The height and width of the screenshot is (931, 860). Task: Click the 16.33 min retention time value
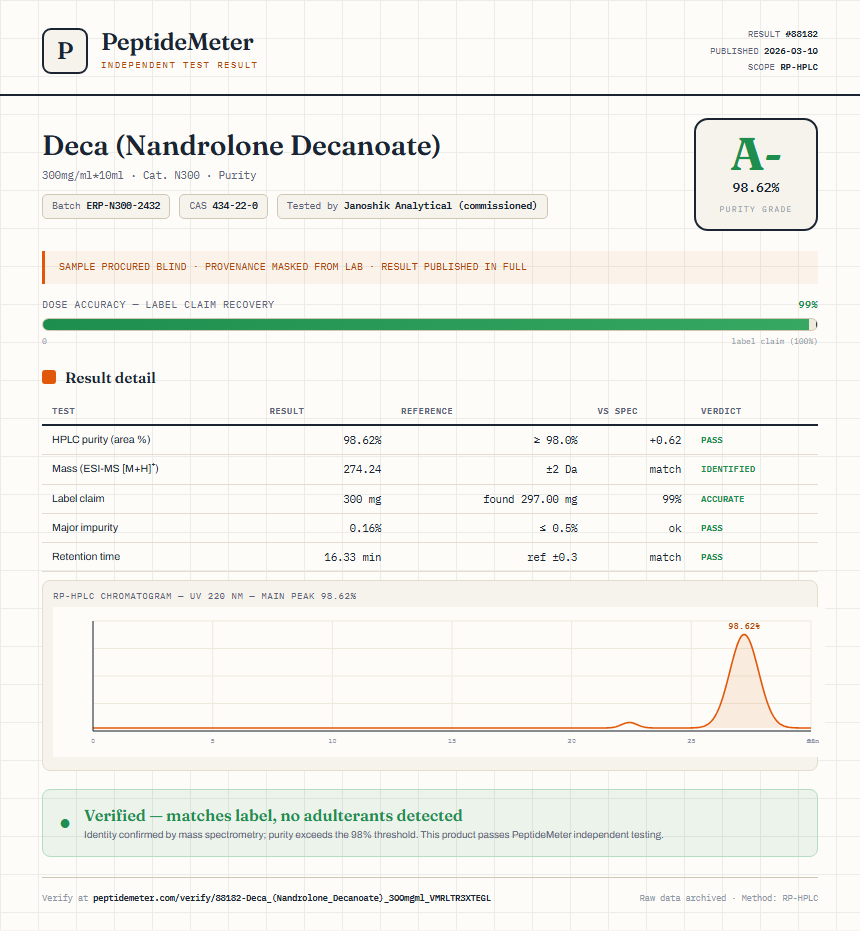[x=353, y=557]
